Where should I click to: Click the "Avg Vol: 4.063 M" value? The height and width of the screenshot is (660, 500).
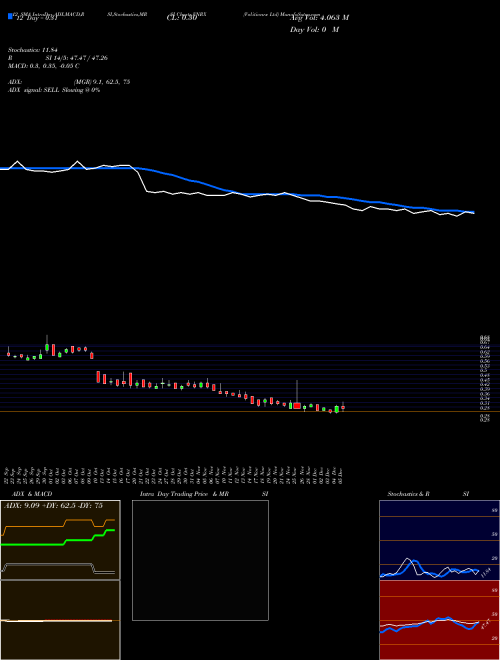(319, 18)
